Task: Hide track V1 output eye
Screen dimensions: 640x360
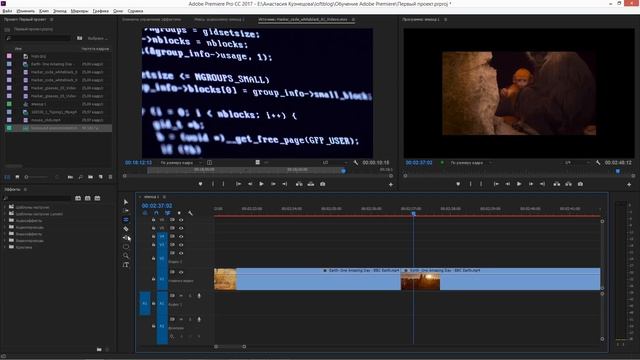Action: coord(181,272)
